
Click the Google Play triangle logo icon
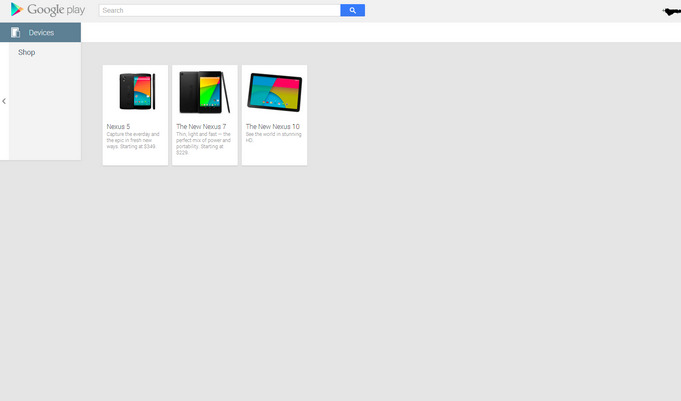click(16, 10)
